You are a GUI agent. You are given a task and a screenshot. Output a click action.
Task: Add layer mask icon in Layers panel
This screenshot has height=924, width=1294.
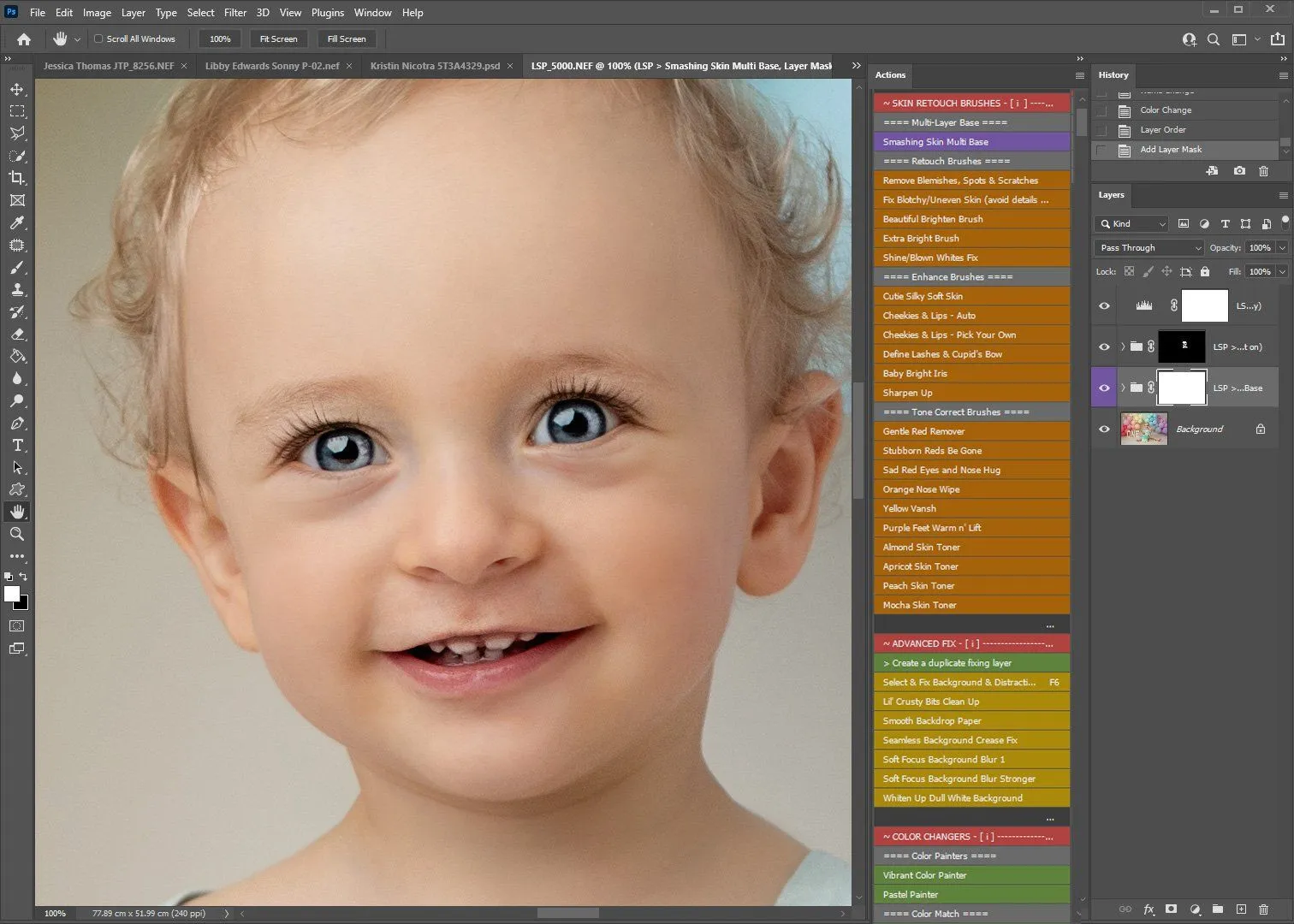coord(1172,909)
